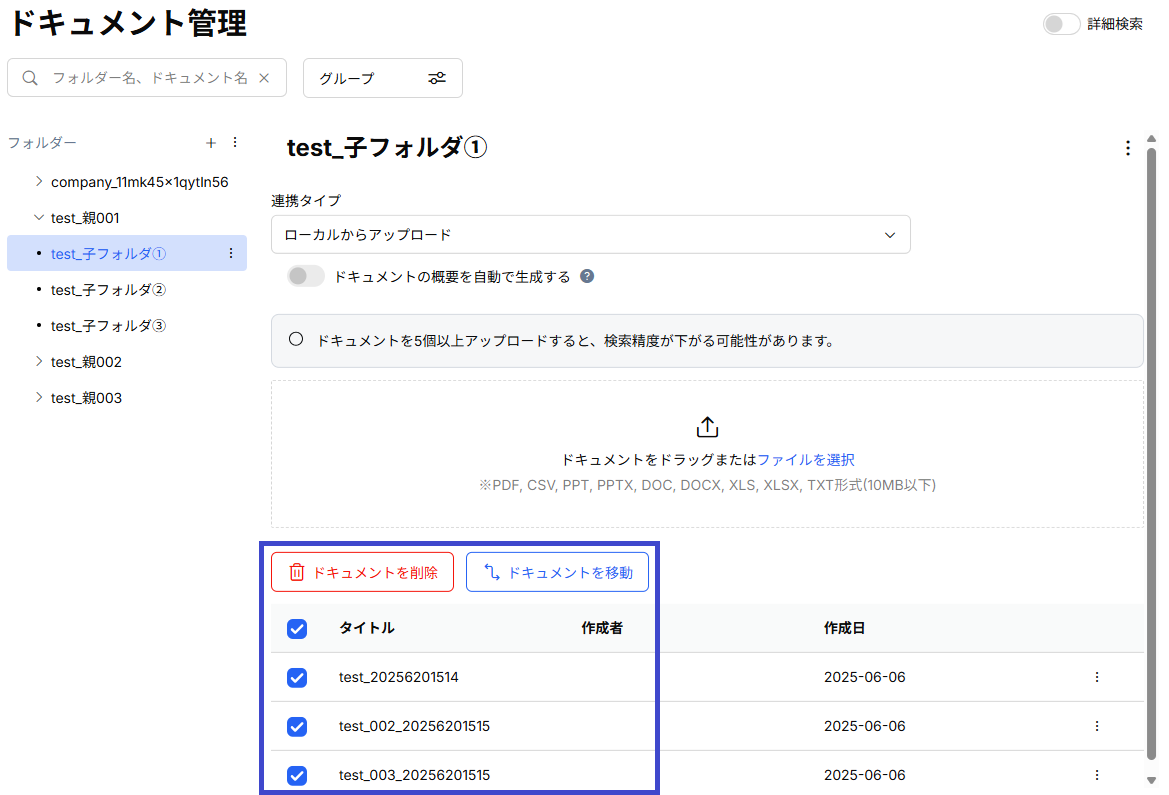Uncheck the select-all header checkbox
This screenshot has width=1169, height=795.
297,629
